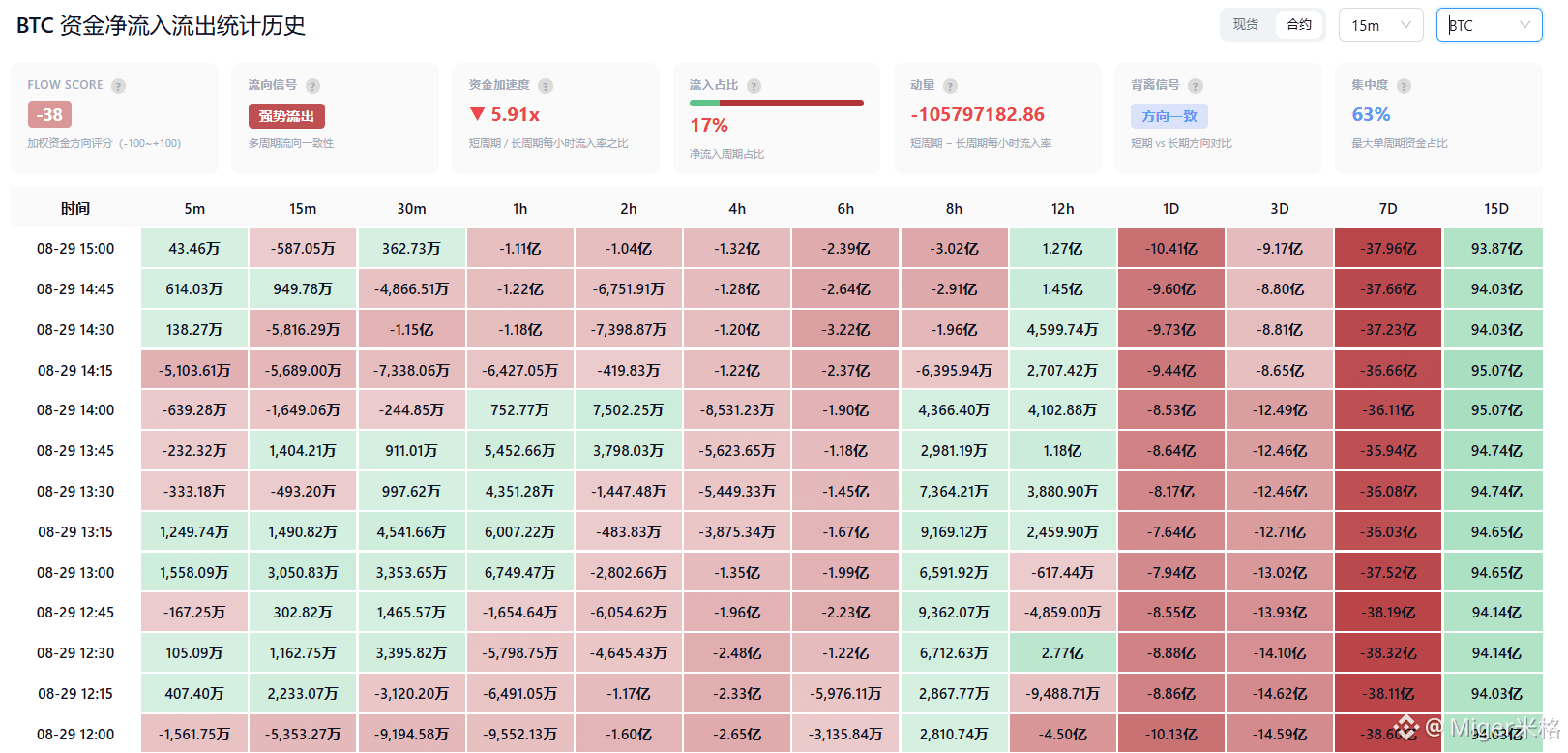Click the 9,169.12万 cell
Image resolution: width=1568 pixels, height=753 pixels.
954,532
